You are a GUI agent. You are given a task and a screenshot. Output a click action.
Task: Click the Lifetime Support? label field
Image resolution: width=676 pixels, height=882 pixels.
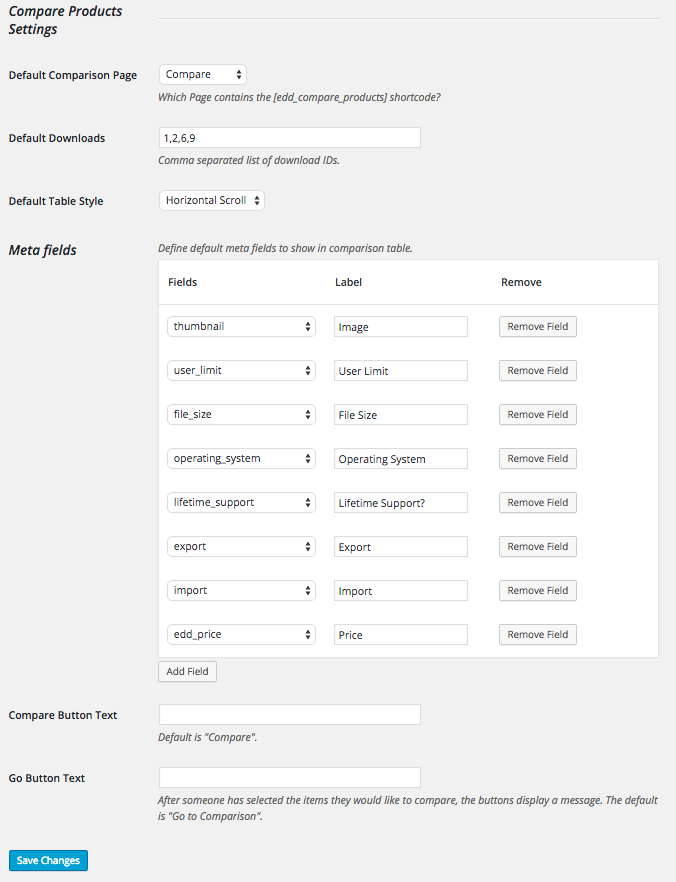401,502
